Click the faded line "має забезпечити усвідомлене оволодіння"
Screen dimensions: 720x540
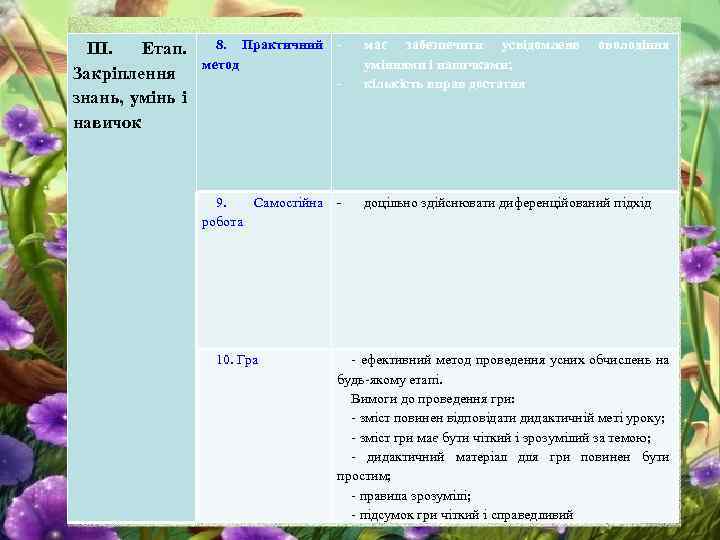[516, 45]
